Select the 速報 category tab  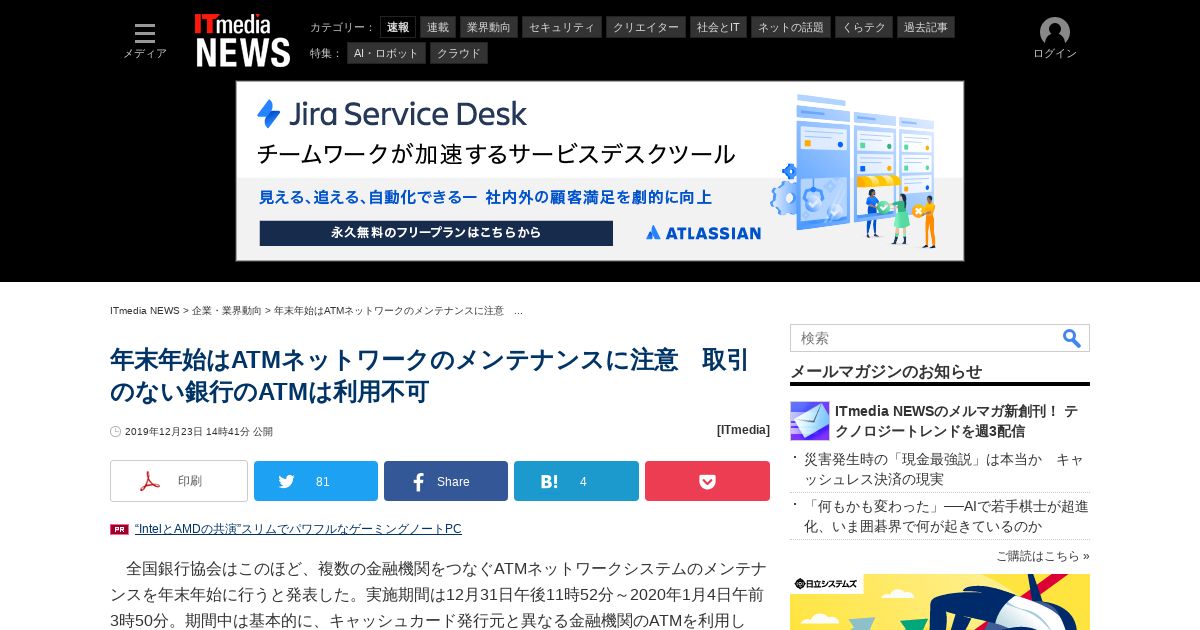click(x=398, y=27)
